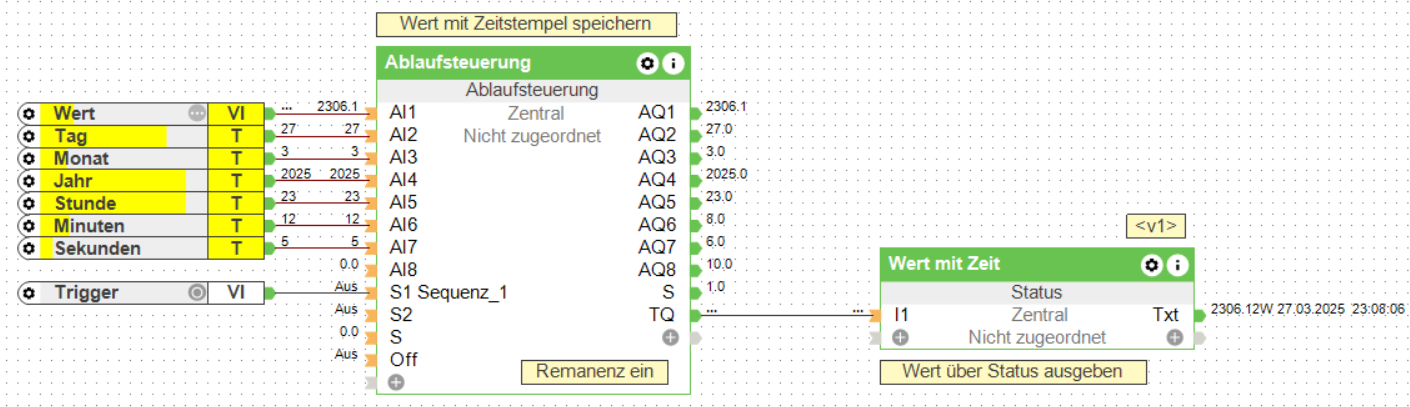1410x407 pixels.
Task: Open gear icon of Sekunden input
Action: (x=29, y=248)
